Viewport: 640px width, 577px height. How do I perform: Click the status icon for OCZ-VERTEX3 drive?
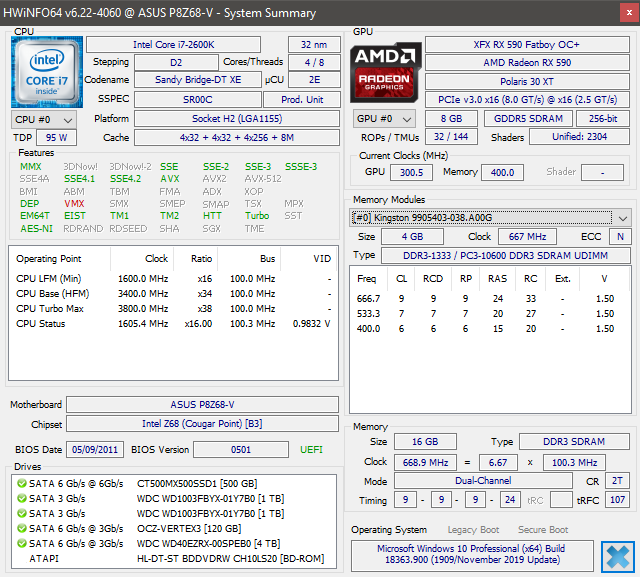tap(22, 528)
